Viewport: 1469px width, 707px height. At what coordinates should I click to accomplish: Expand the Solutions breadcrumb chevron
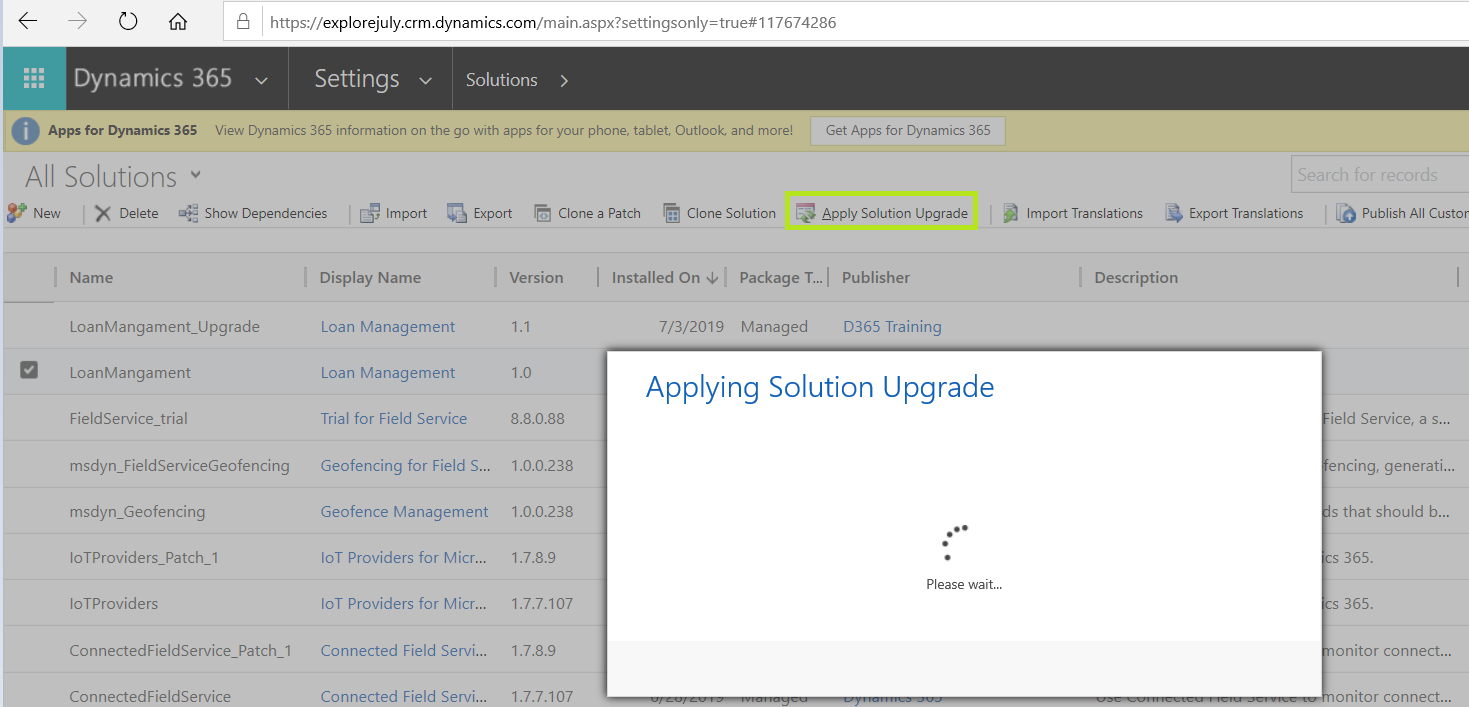point(564,80)
